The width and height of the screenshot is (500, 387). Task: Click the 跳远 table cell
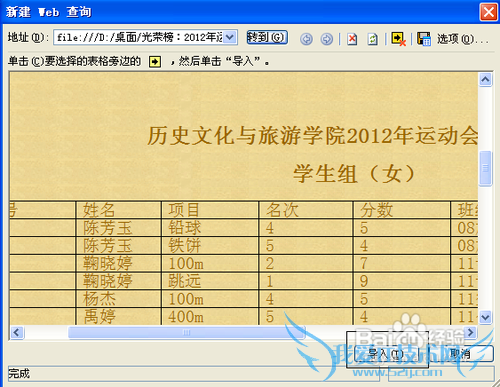[x=210, y=281]
